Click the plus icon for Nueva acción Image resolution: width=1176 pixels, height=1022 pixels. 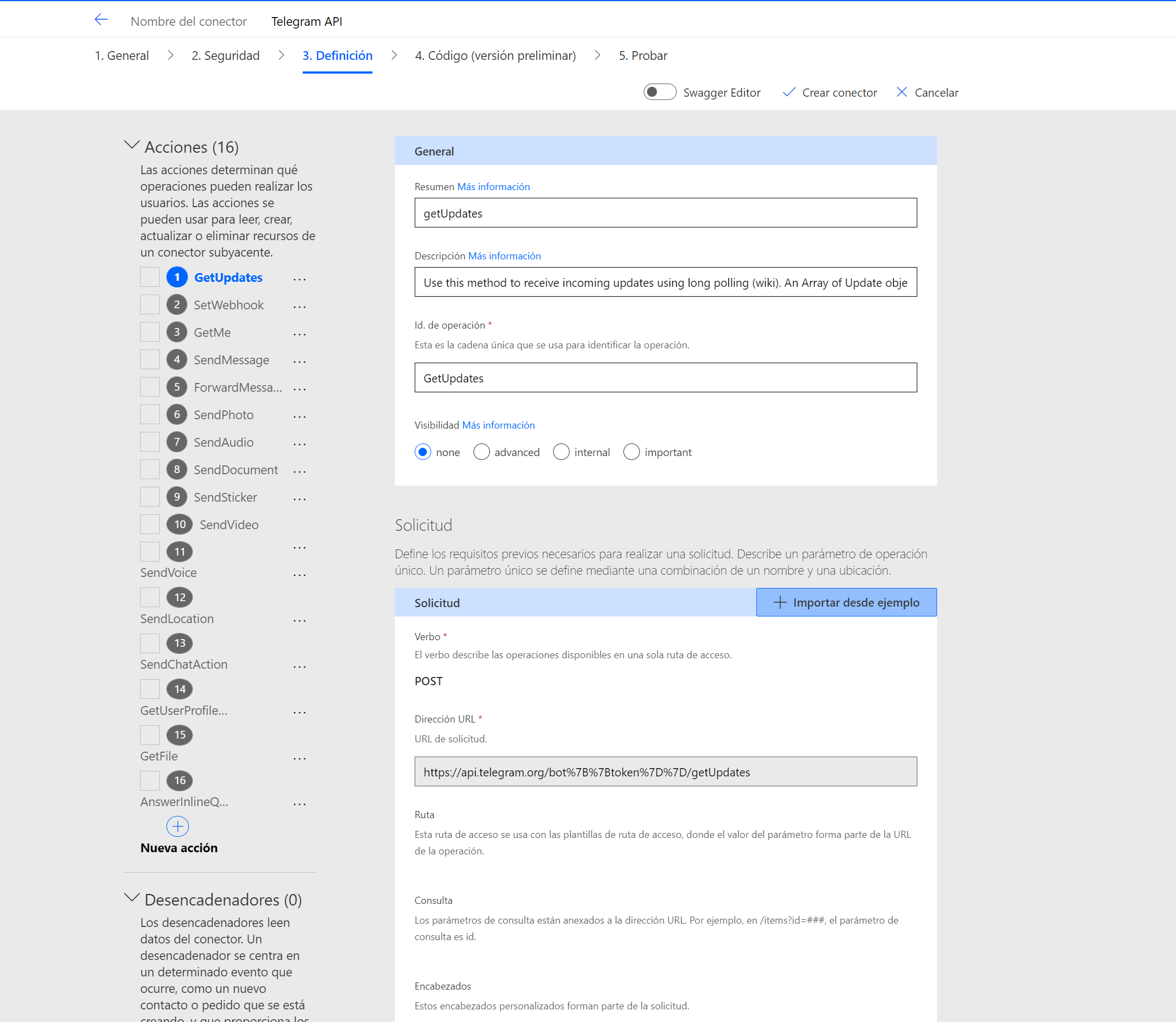177,826
